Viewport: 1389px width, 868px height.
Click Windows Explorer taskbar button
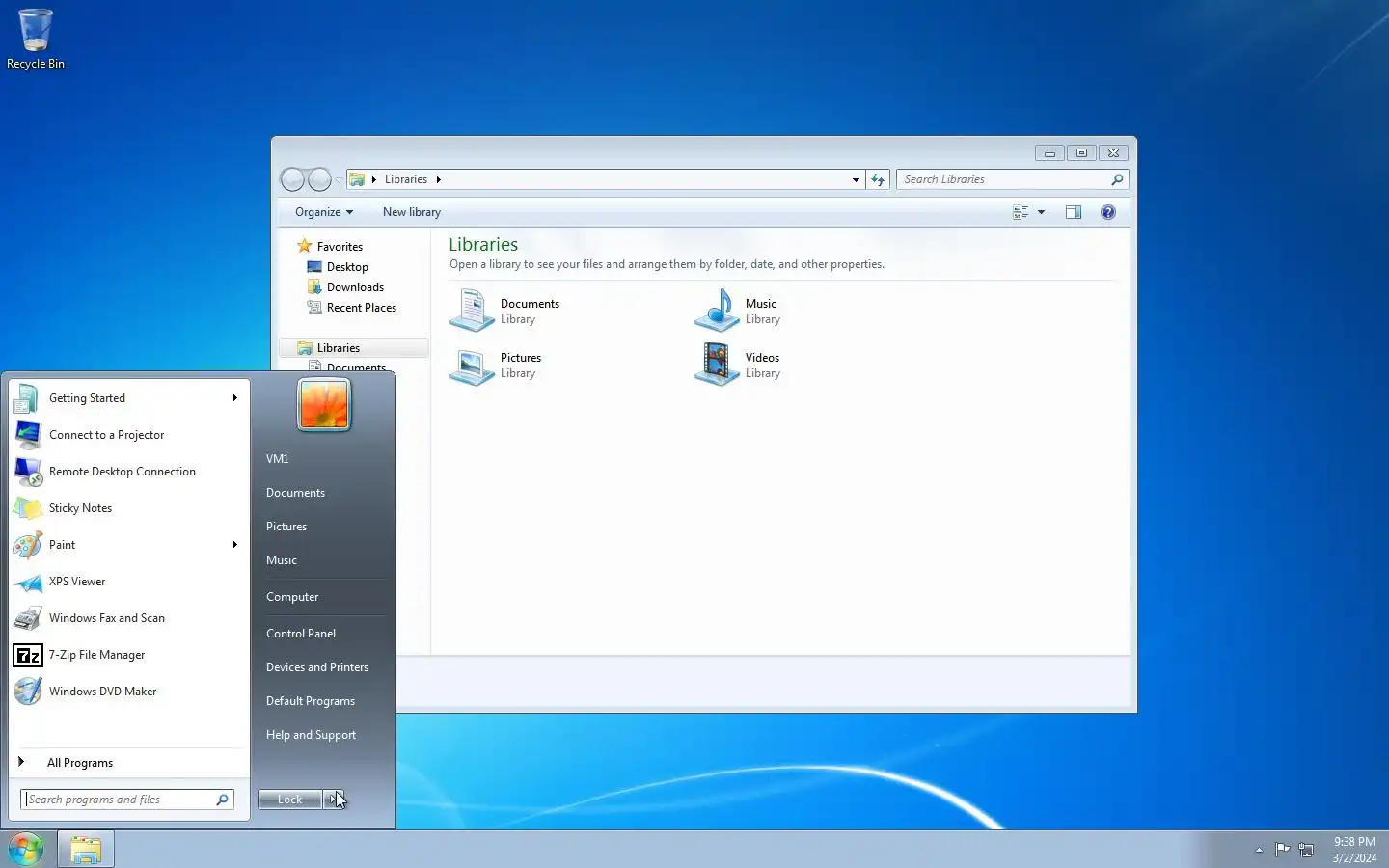(86, 850)
